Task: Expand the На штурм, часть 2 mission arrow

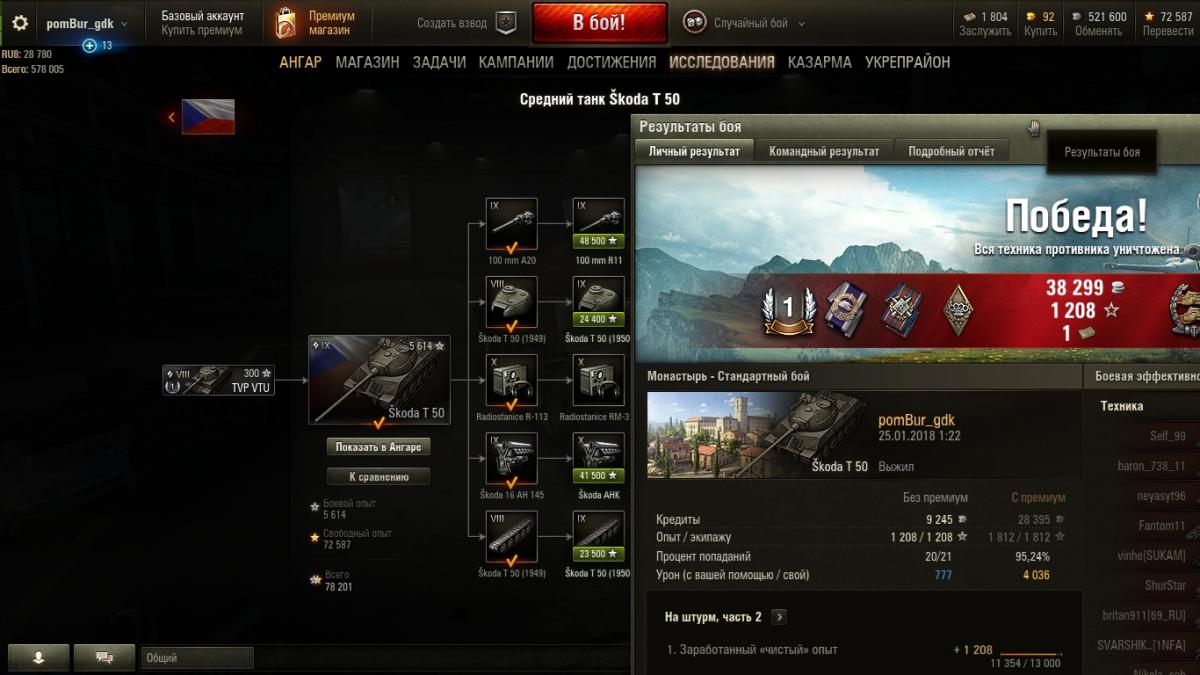Action: tap(780, 617)
